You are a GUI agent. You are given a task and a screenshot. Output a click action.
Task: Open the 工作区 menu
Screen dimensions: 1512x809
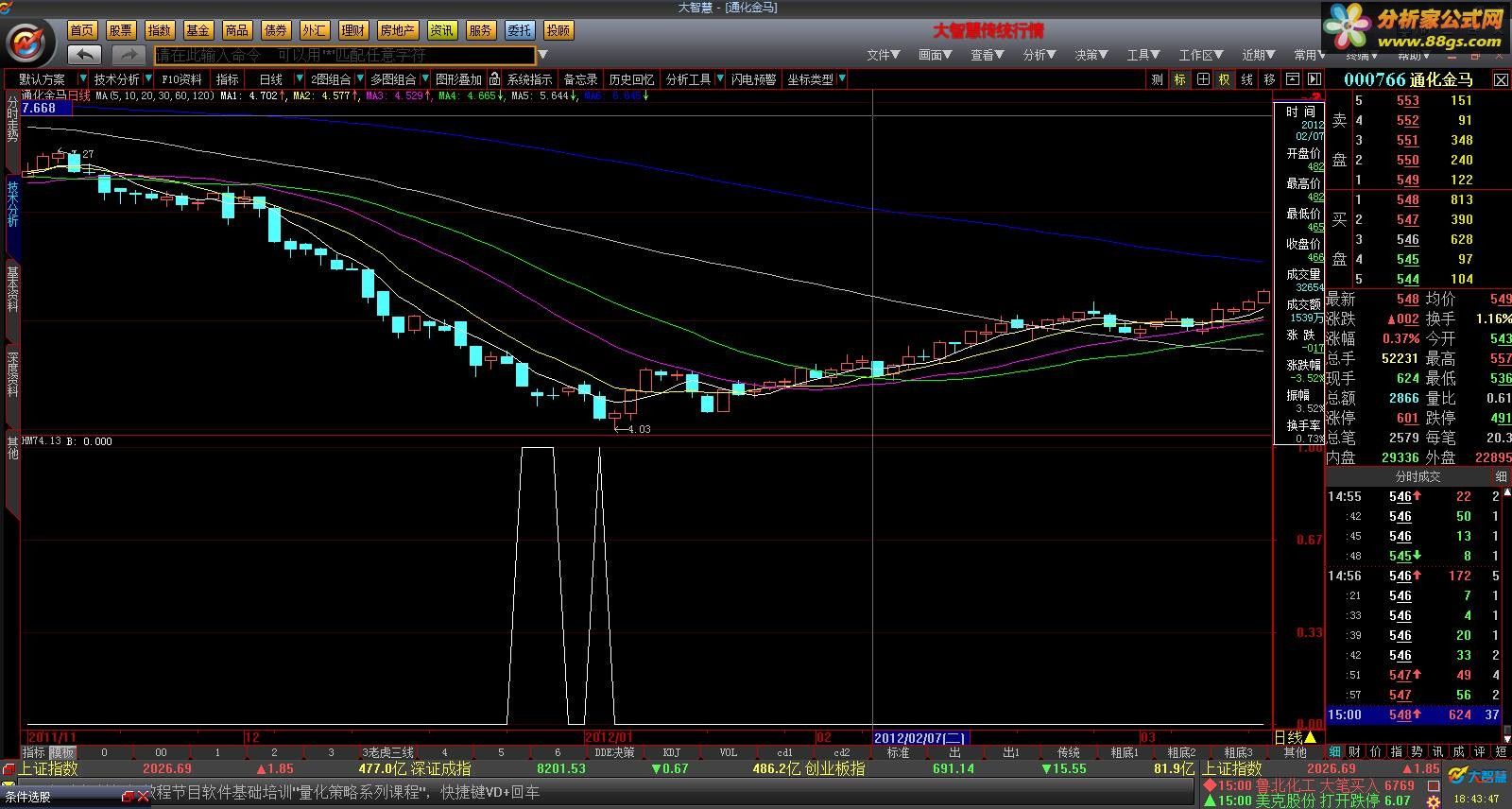tap(1200, 55)
